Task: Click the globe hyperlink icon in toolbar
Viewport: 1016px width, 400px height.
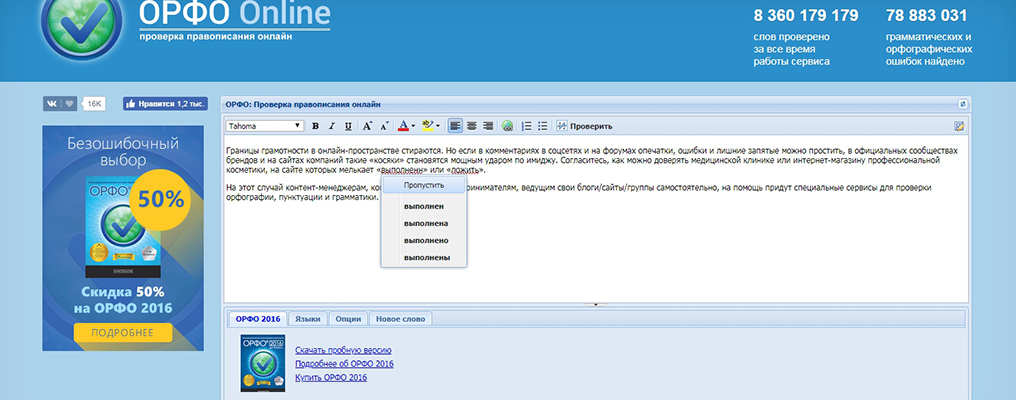Action: (x=507, y=126)
